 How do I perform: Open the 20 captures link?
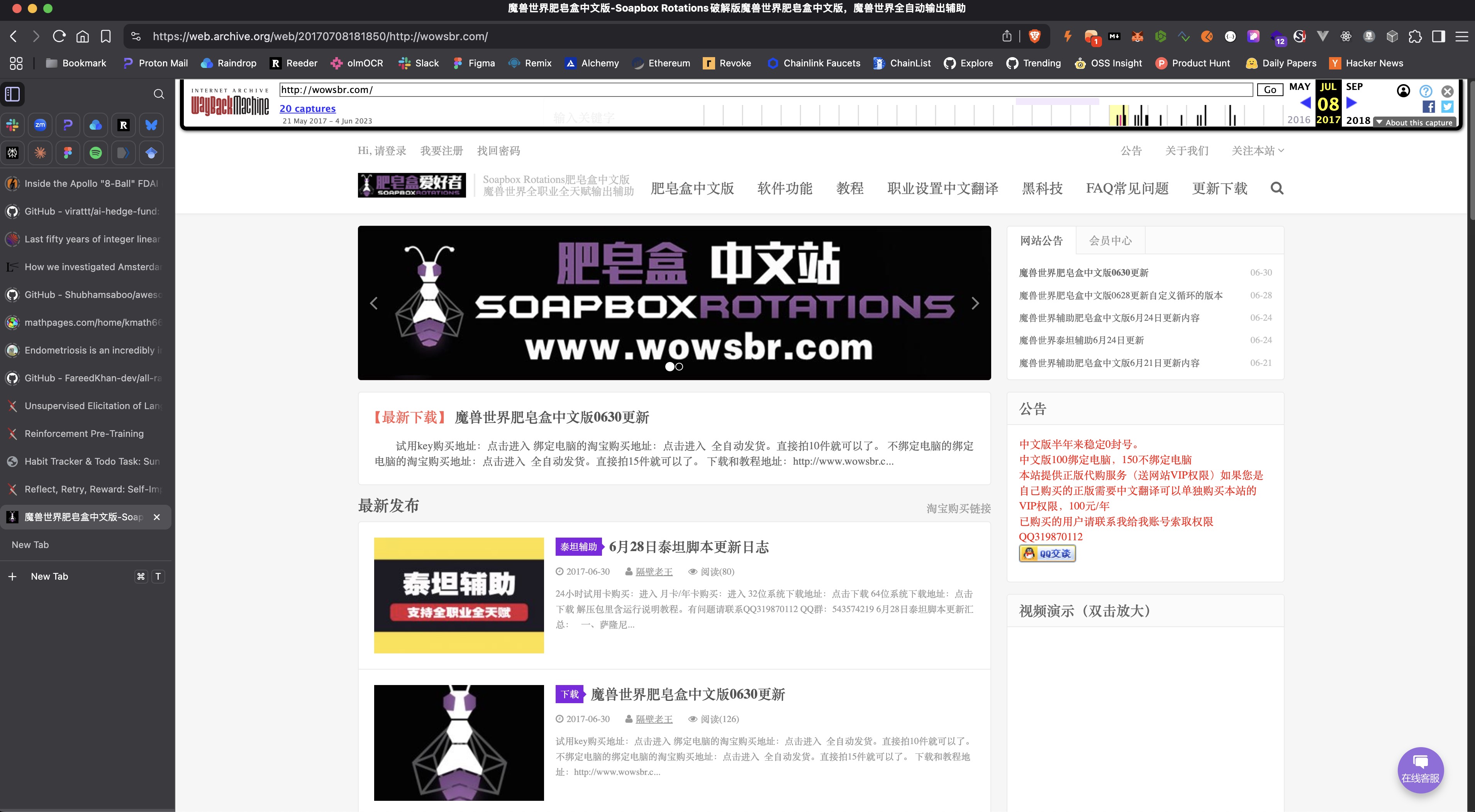click(307, 108)
